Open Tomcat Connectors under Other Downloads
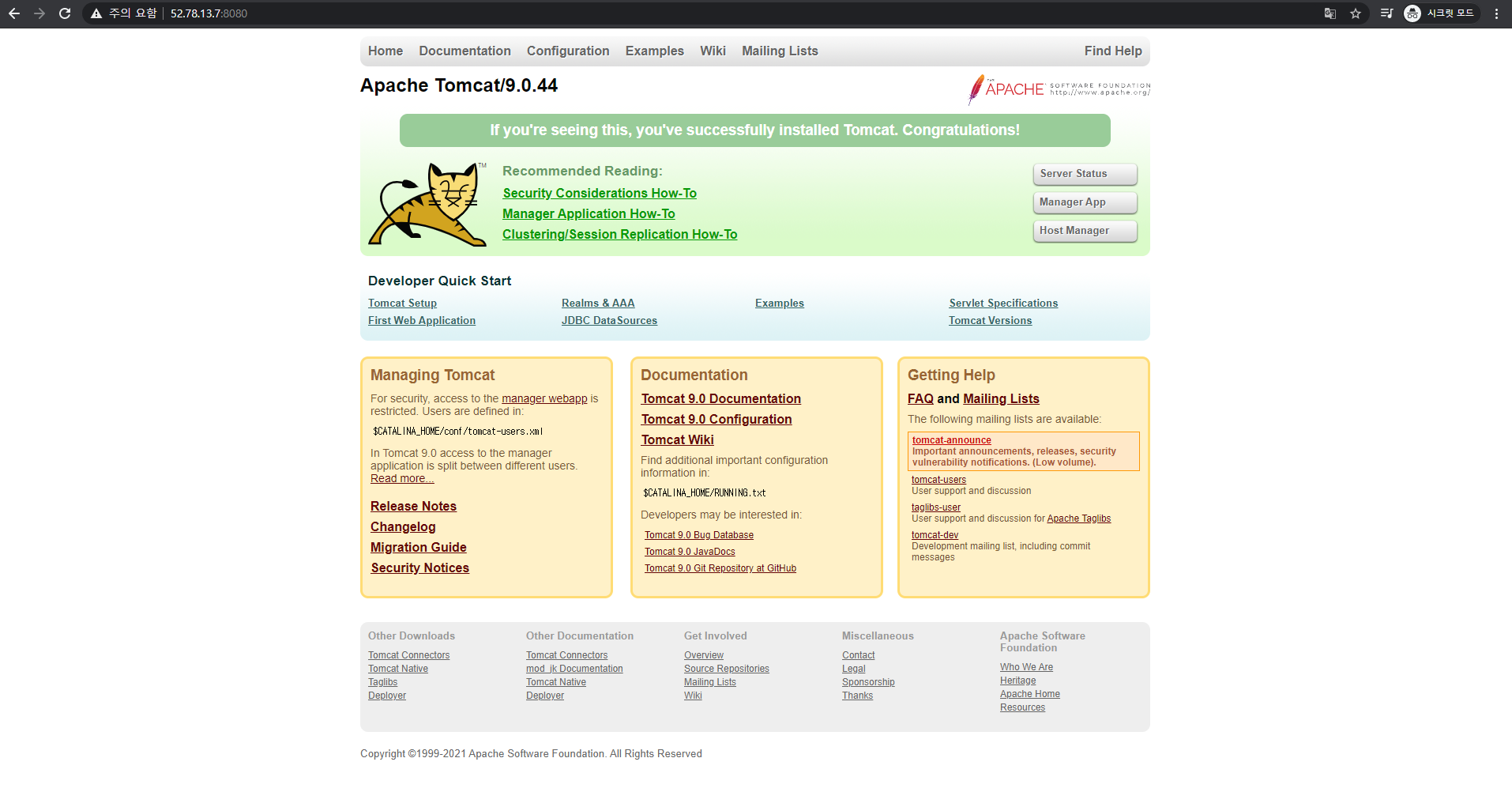 pos(408,655)
